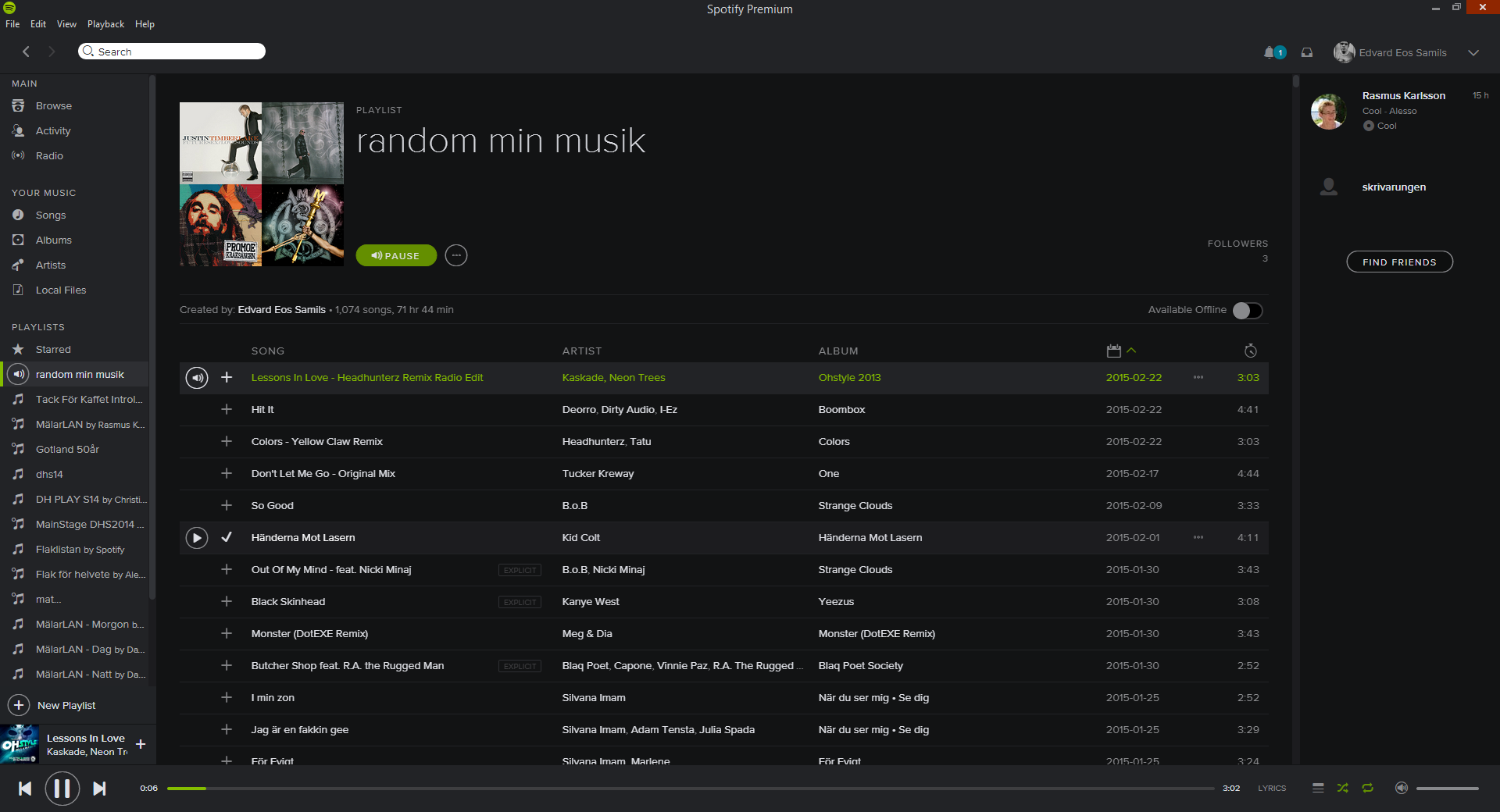Screen dimensions: 1500x812
Task: Toggle repeat mode
Action: point(1367,788)
